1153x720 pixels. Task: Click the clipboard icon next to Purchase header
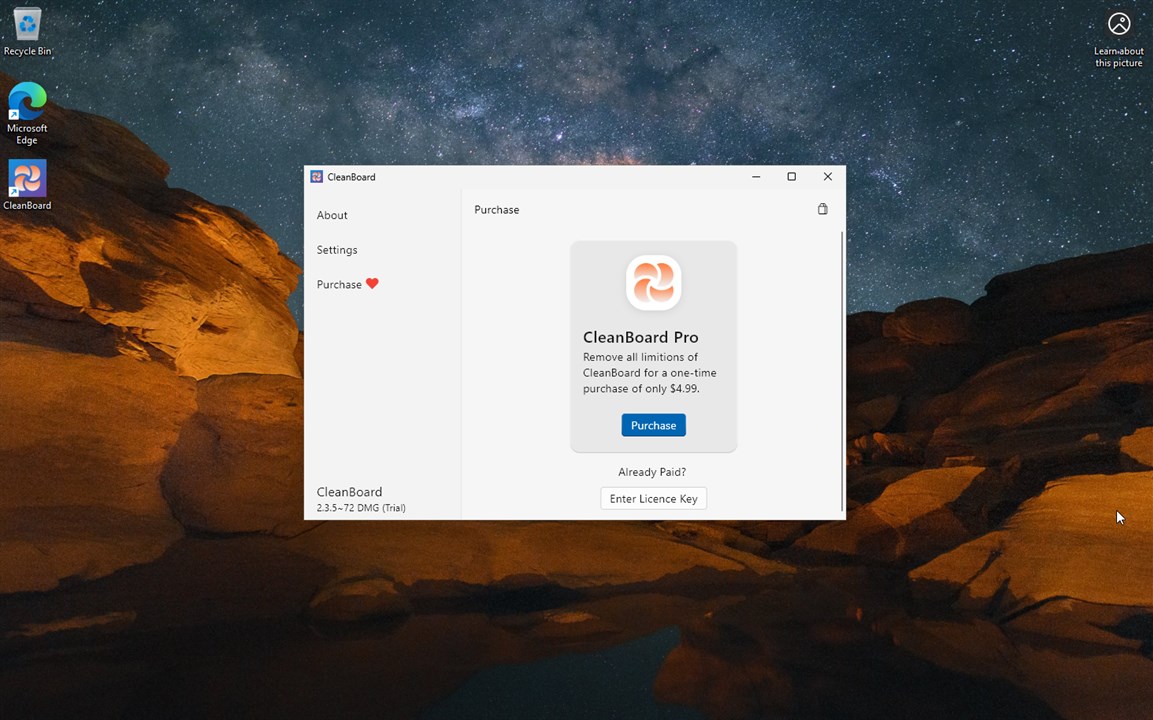tap(823, 209)
